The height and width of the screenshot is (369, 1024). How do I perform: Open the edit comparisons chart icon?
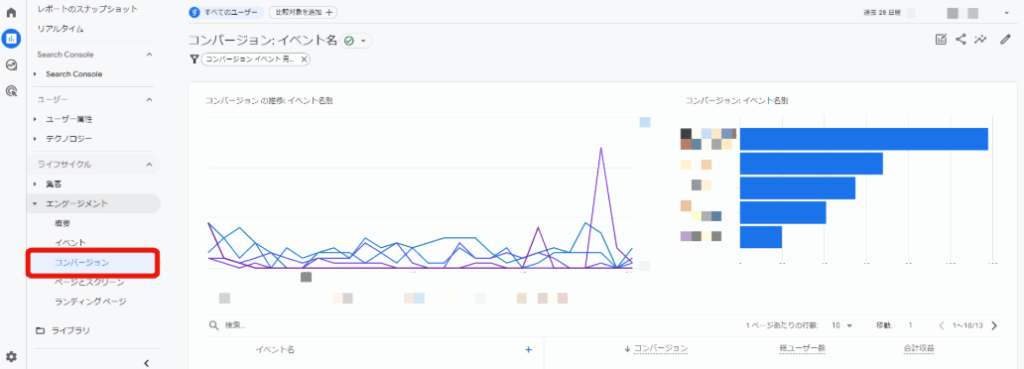point(941,39)
